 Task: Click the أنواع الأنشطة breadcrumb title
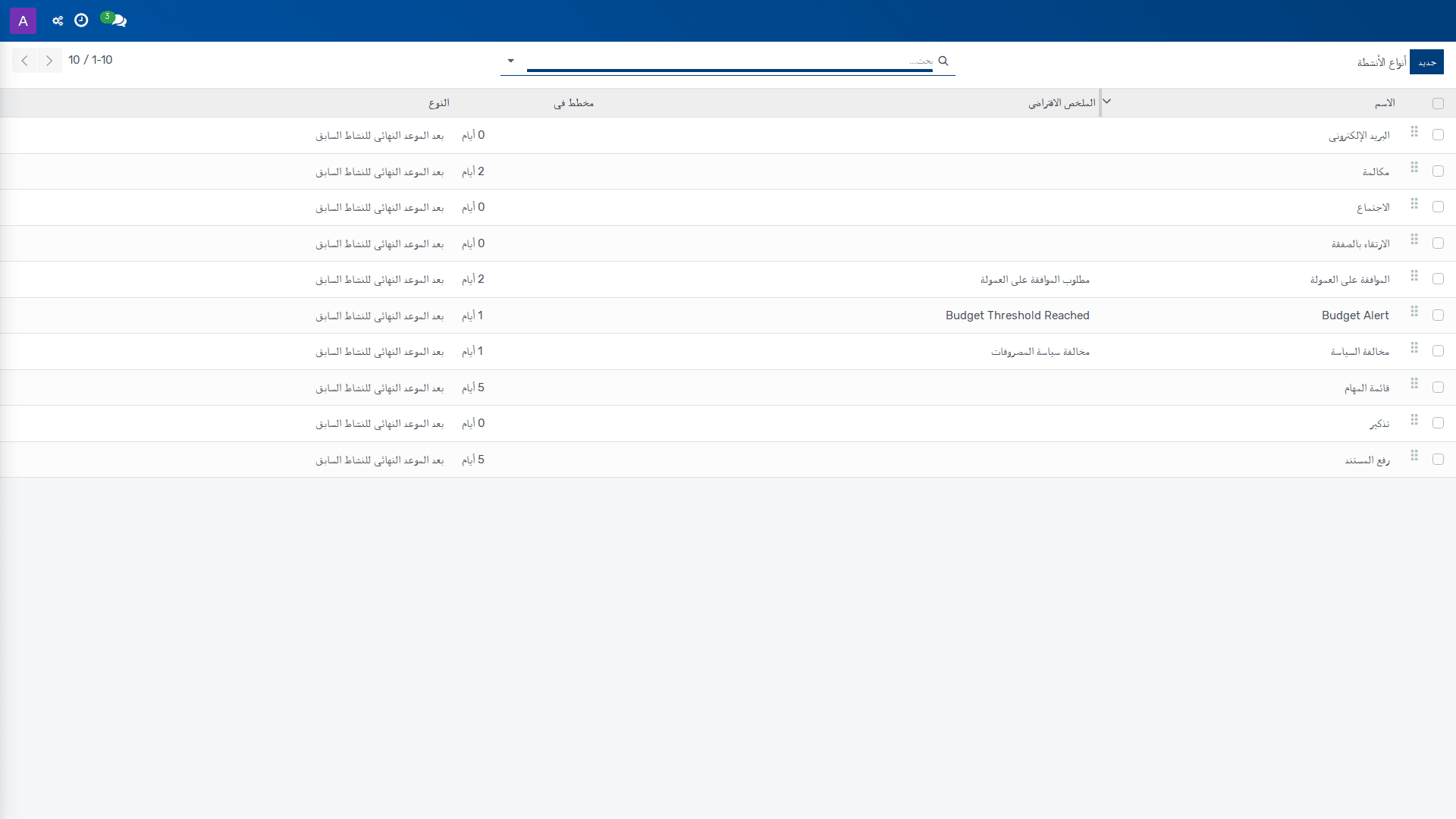(1382, 62)
